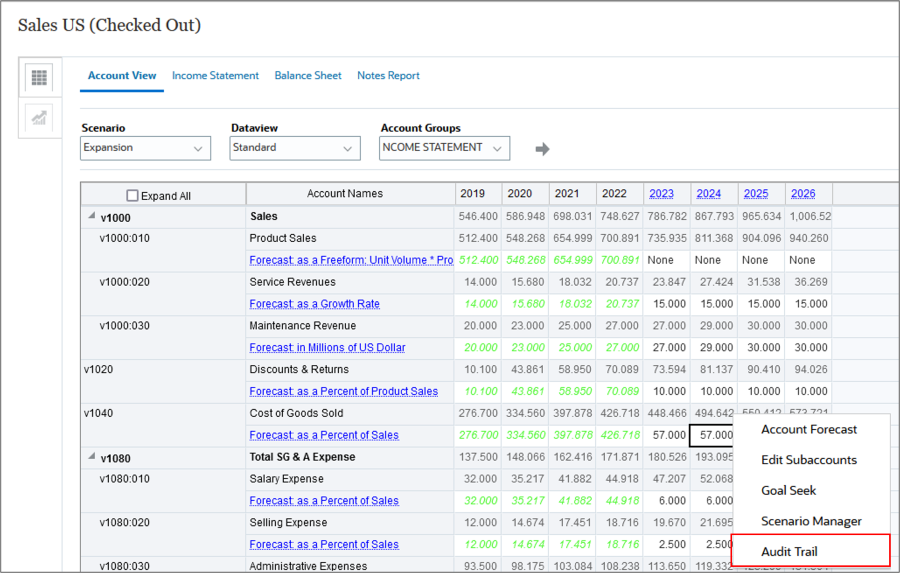This screenshot has width=900, height=573.
Task: Click the Service Revenues account name
Action: (x=292, y=282)
